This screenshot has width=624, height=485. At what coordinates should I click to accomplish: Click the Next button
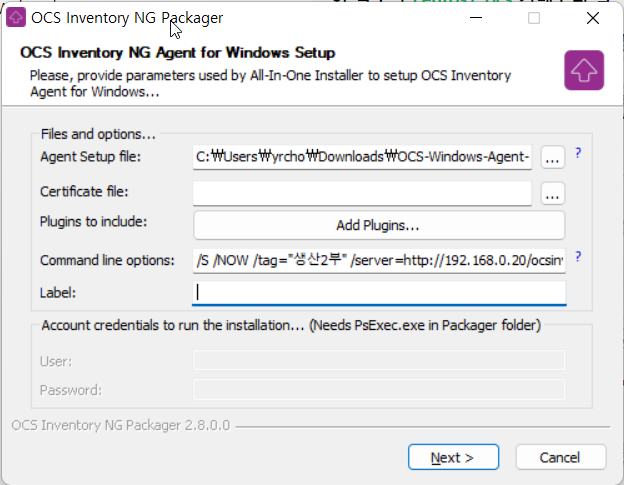coord(453,457)
